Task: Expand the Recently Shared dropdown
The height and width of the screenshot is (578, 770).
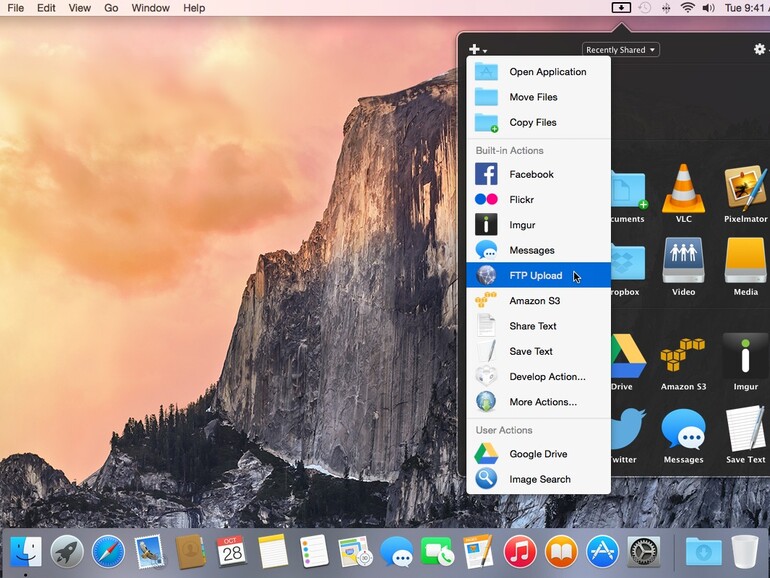Action: click(x=621, y=50)
